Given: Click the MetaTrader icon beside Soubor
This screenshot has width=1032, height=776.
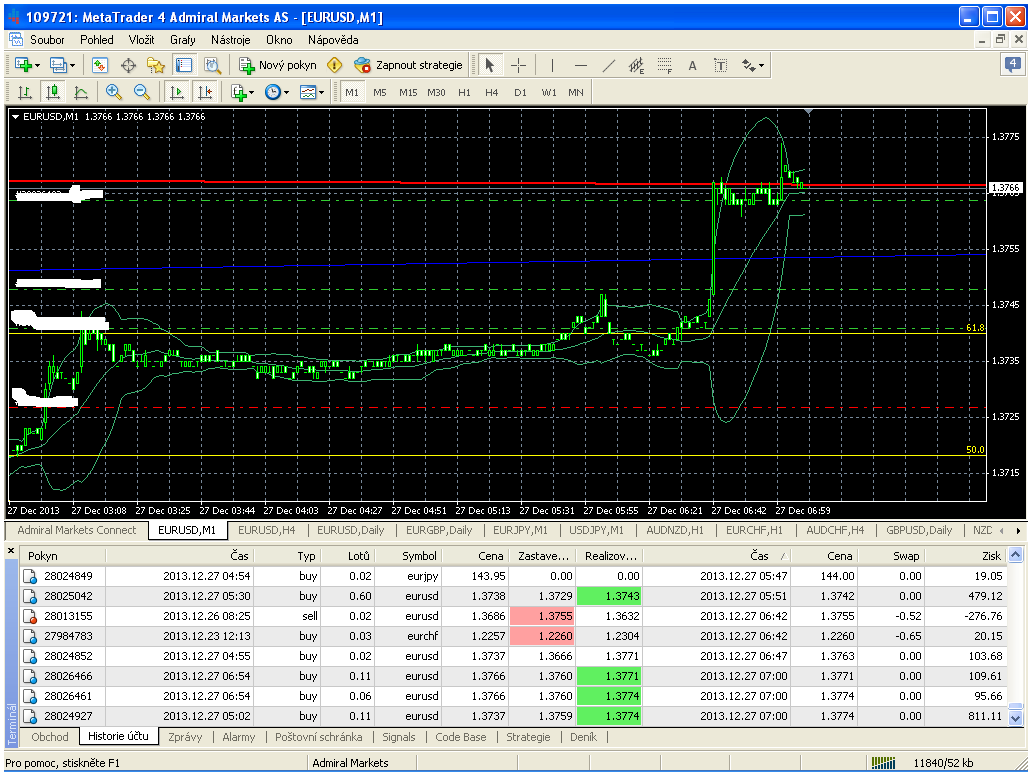Looking at the screenshot, I should 15,39.
